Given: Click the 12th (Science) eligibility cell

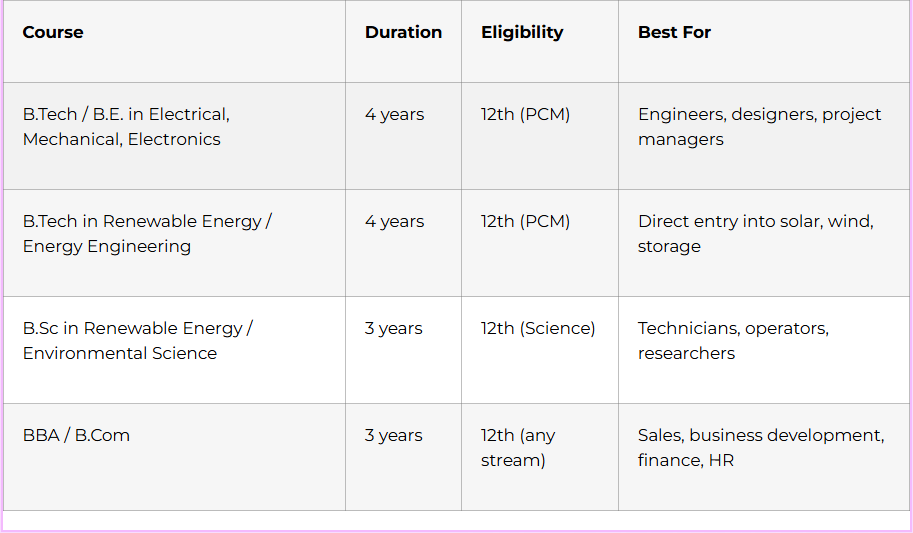Looking at the screenshot, I should pos(538,328).
